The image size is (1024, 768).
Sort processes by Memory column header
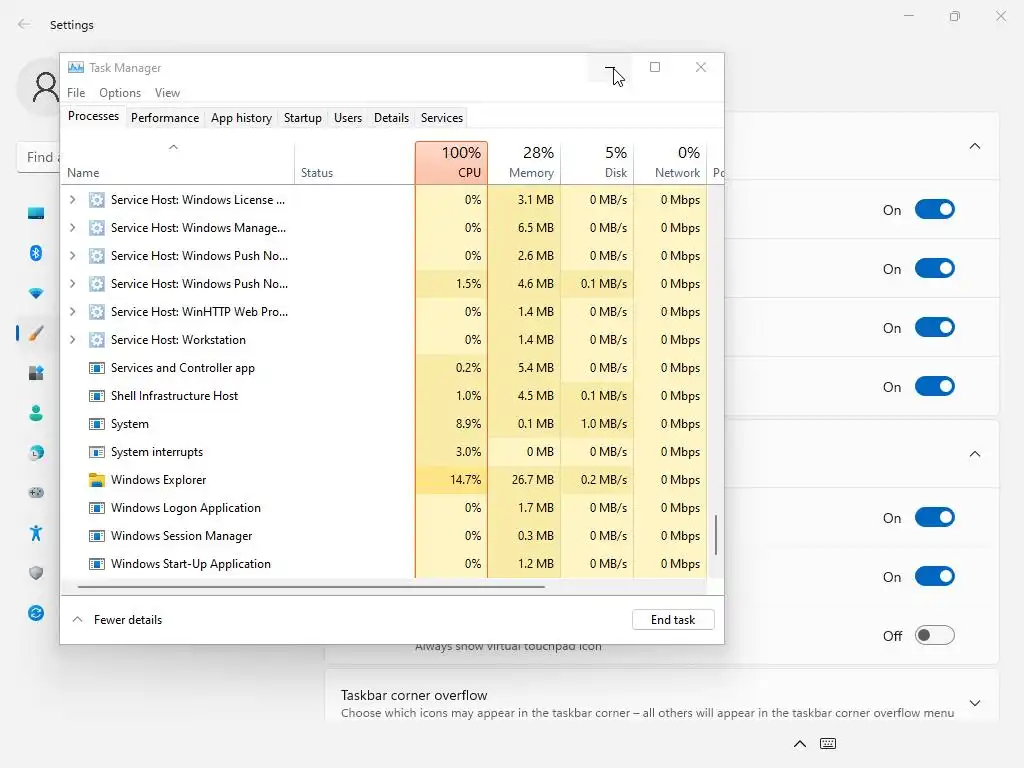(524, 163)
